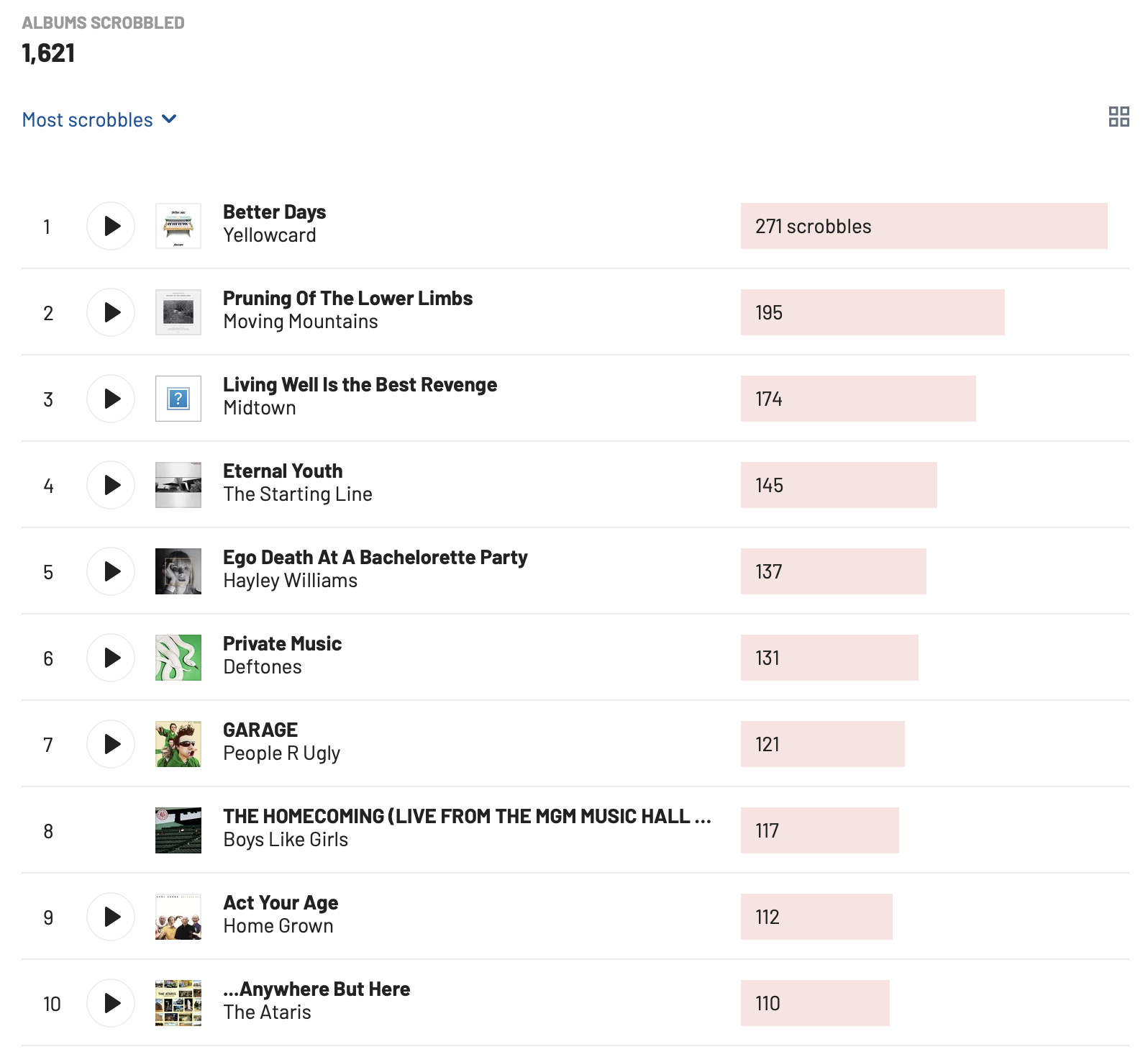Viewport: 1148px width, 1052px height.
Task: Play Act Your Age by Home Grown
Action: point(111,917)
